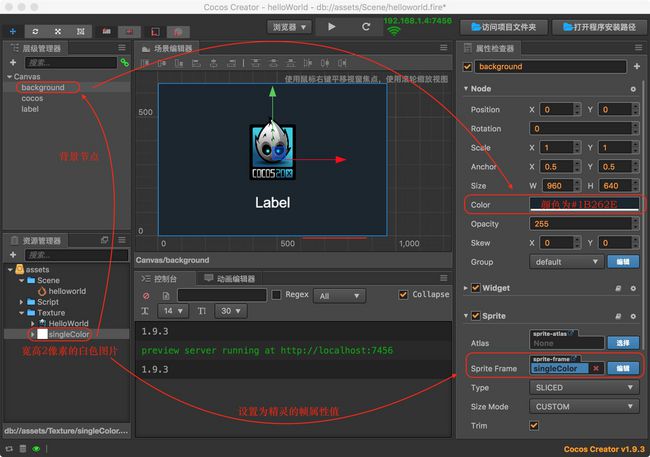Select the helloworld scene asset
This screenshot has height=457, width=650.
click(x=67, y=292)
